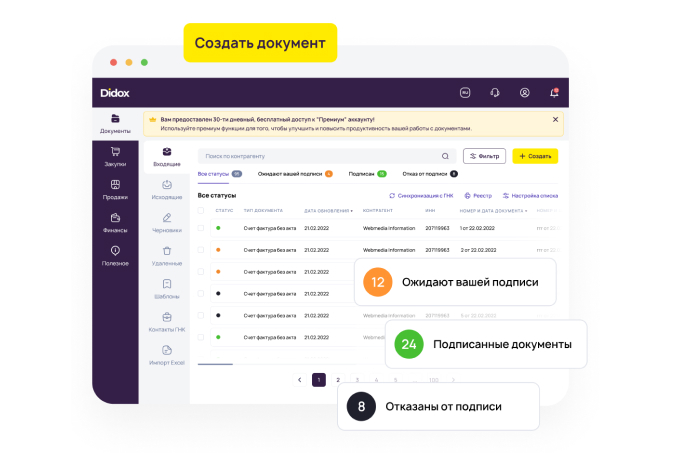Open the user profile icon
This screenshot has height=453, width=680.
tap(524, 93)
